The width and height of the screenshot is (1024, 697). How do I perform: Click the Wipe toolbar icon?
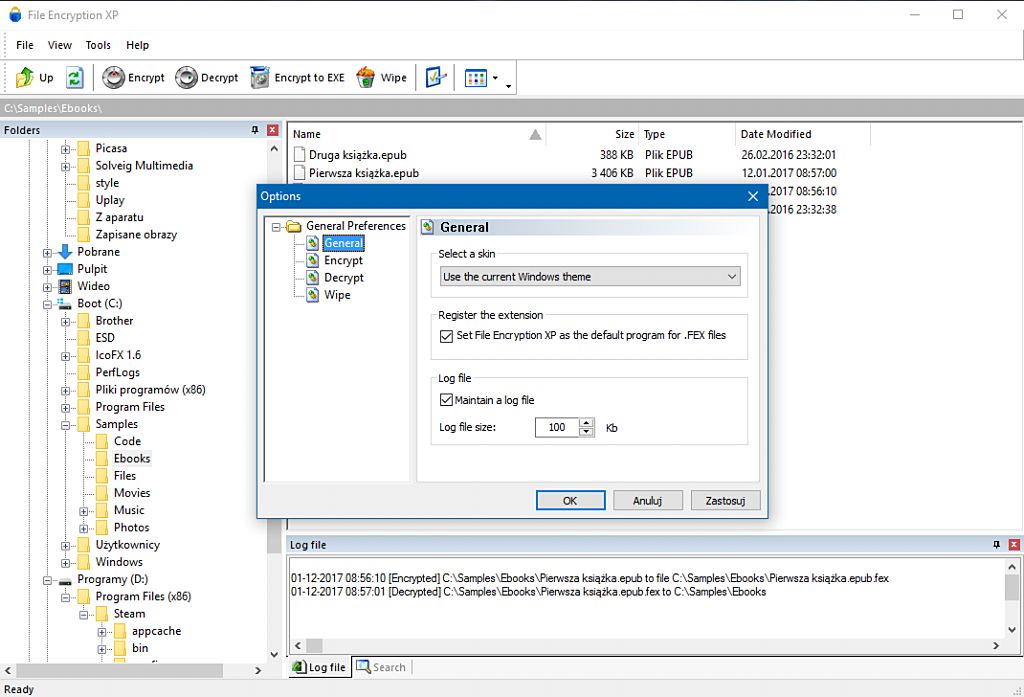366,77
